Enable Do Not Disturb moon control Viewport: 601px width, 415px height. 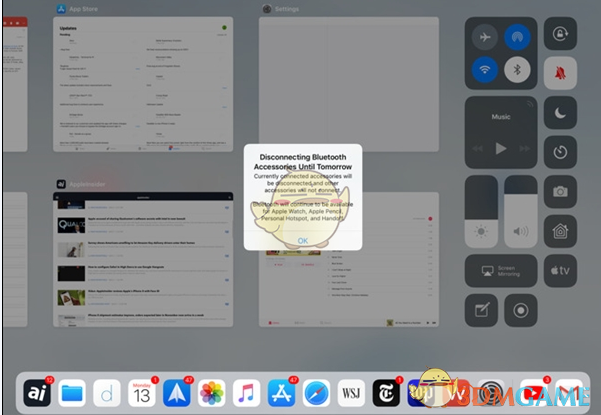point(560,113)
